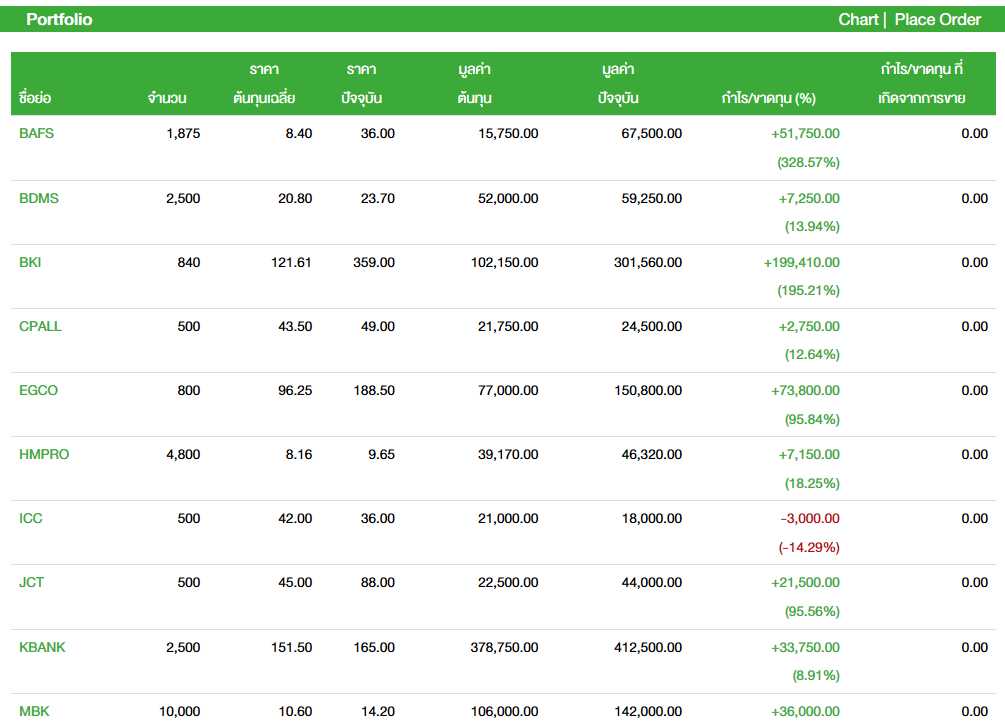1005x724 pixels.
Task: Click the ICC loss -3,000.00
Action: tap(810, 518)
